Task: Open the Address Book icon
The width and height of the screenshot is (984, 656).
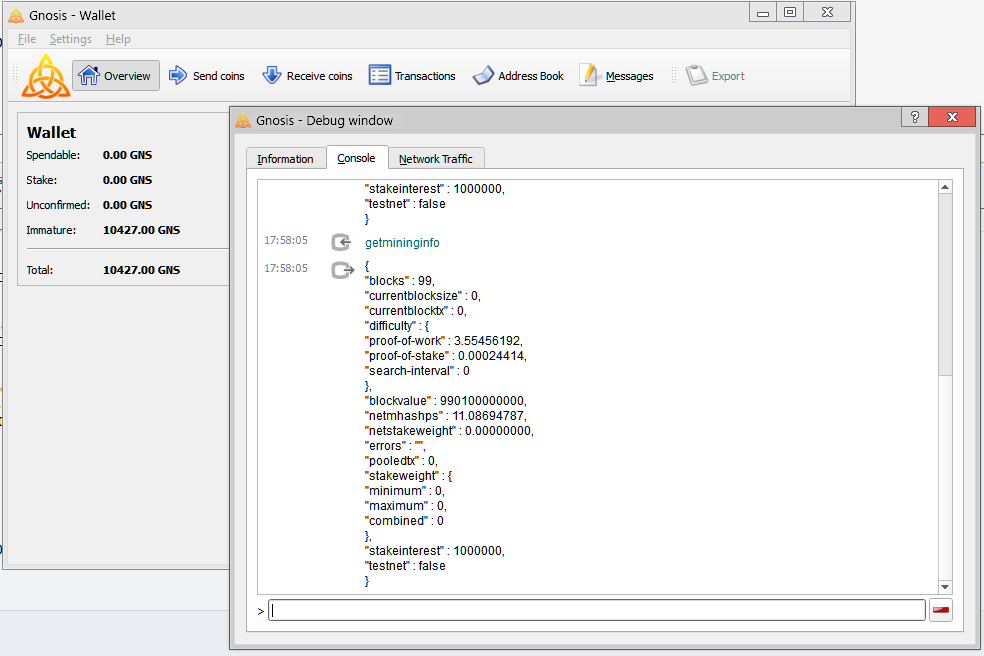Action: 483,75
